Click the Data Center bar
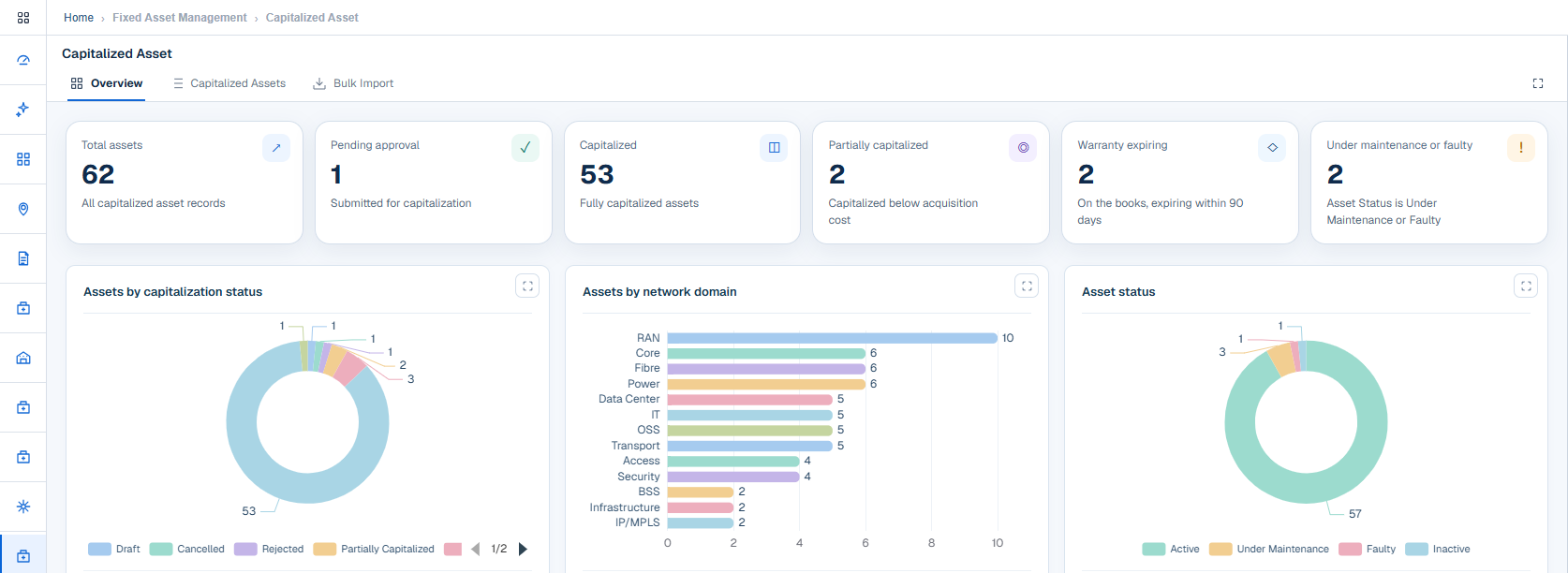Viewport: 1568px width, 573px height. 749,400
